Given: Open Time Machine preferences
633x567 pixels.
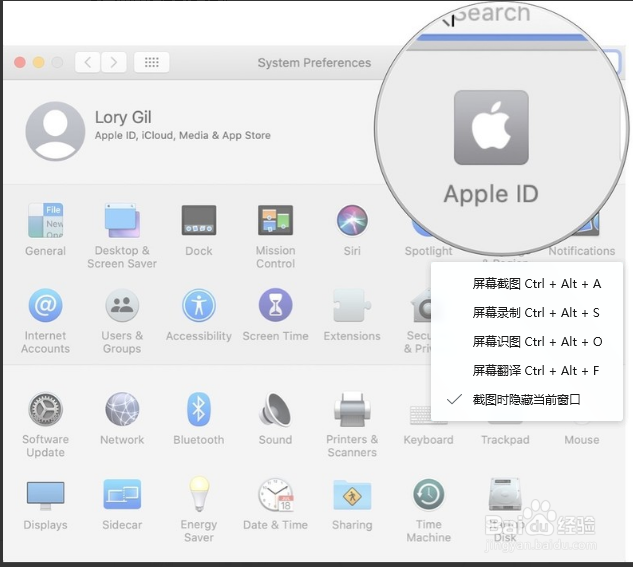Looking at the screenshot, I should (x=429, y=494).
